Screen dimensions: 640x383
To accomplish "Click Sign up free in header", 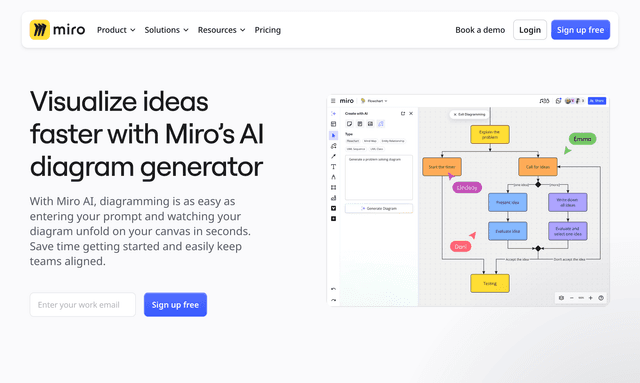I will click(x=580, y=30).
